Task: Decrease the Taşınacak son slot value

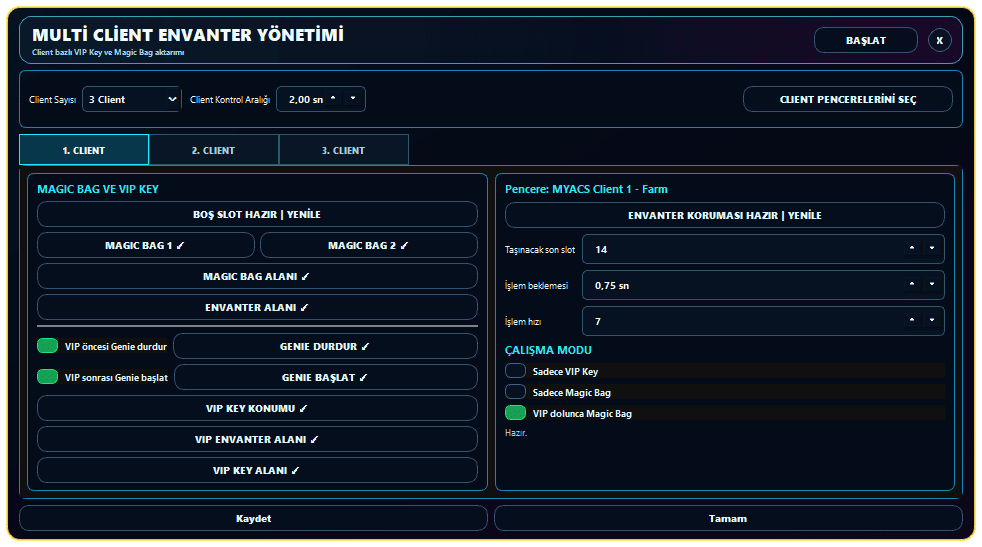Action: (x=932, y=249)
